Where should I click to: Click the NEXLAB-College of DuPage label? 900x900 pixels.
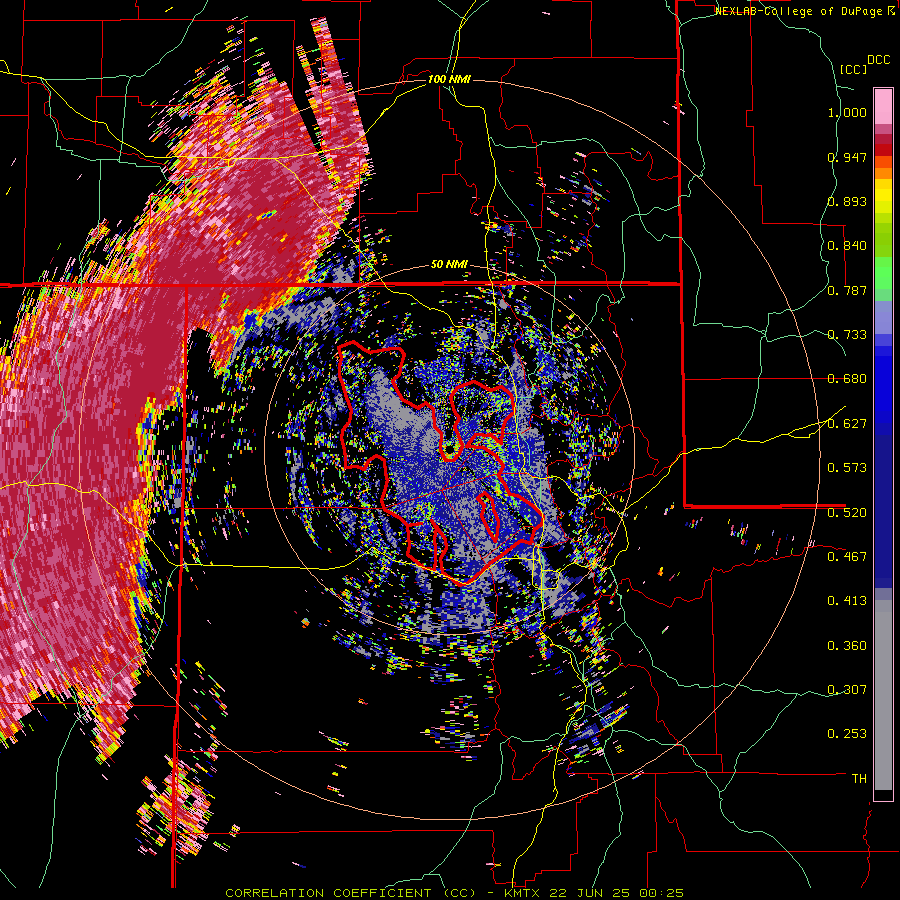tap(799, 11)
